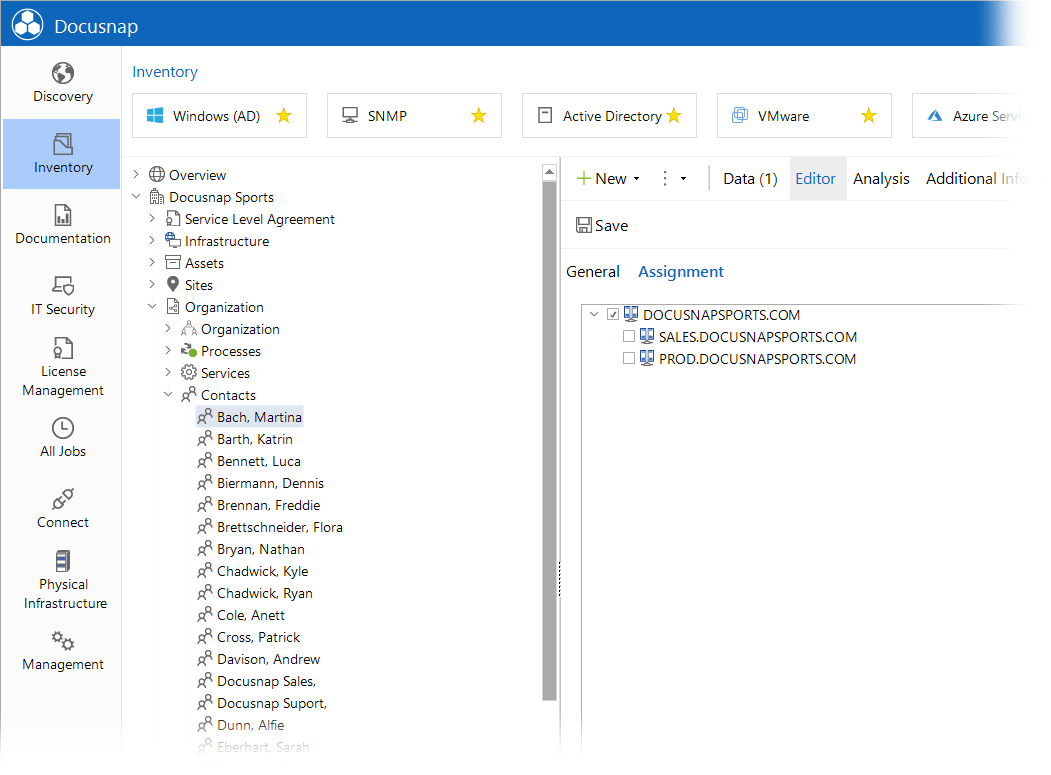Click the Docusnap Sports building icon
Viewport: 1051px width, 775px height.
click(x=157, y=196)
